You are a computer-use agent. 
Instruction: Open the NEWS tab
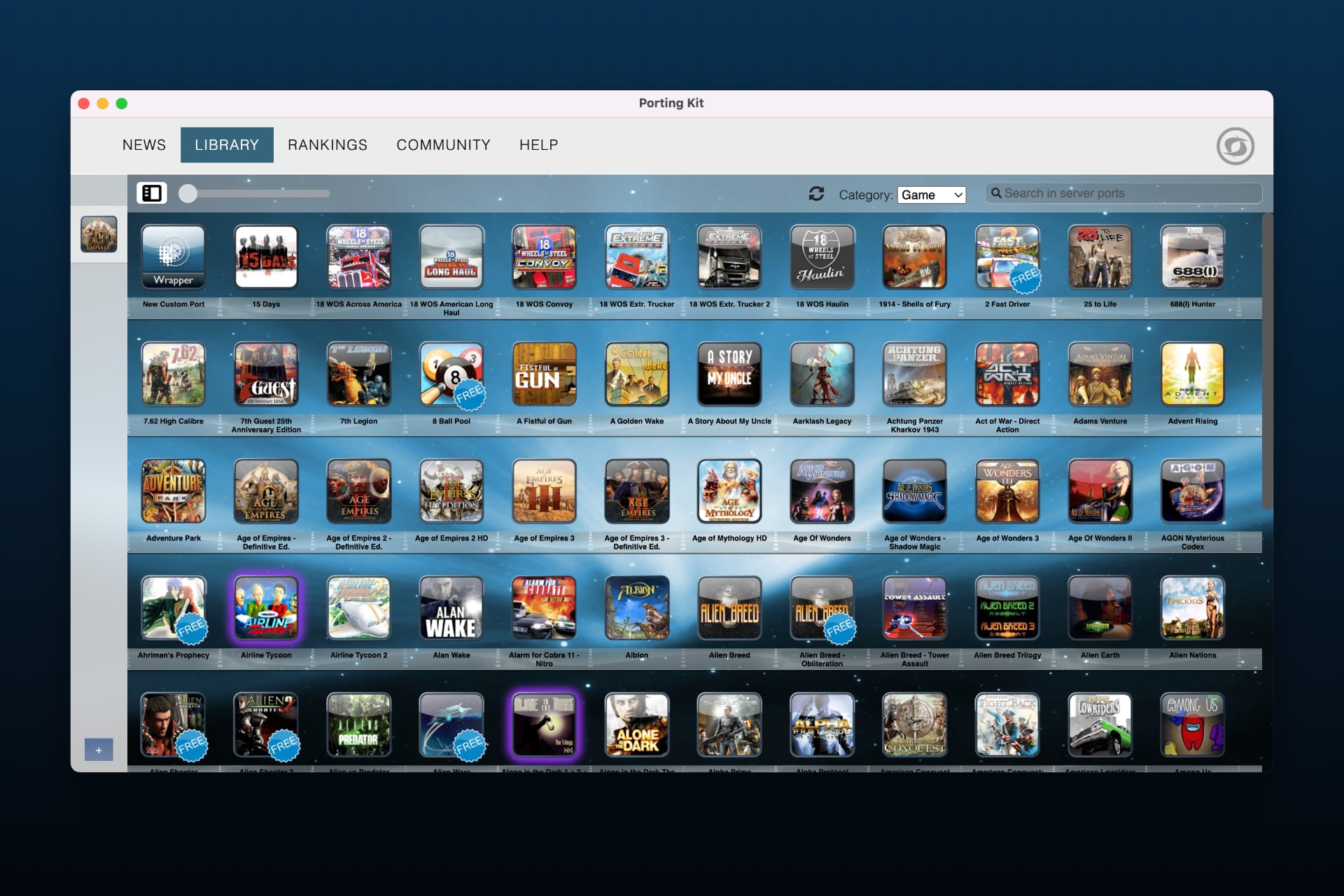144,145
